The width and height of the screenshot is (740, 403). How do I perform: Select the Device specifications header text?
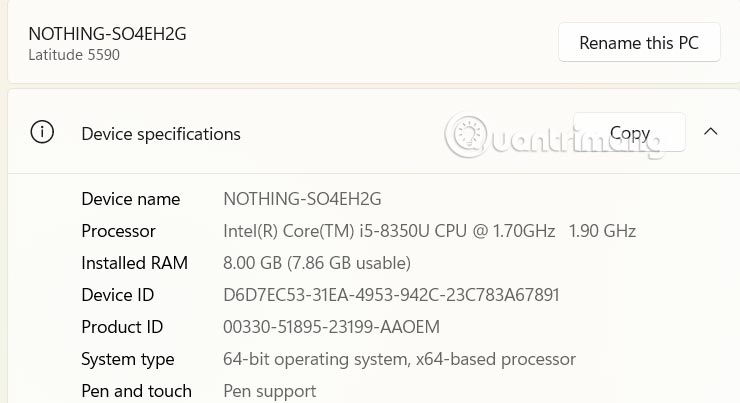pos(161,134)
